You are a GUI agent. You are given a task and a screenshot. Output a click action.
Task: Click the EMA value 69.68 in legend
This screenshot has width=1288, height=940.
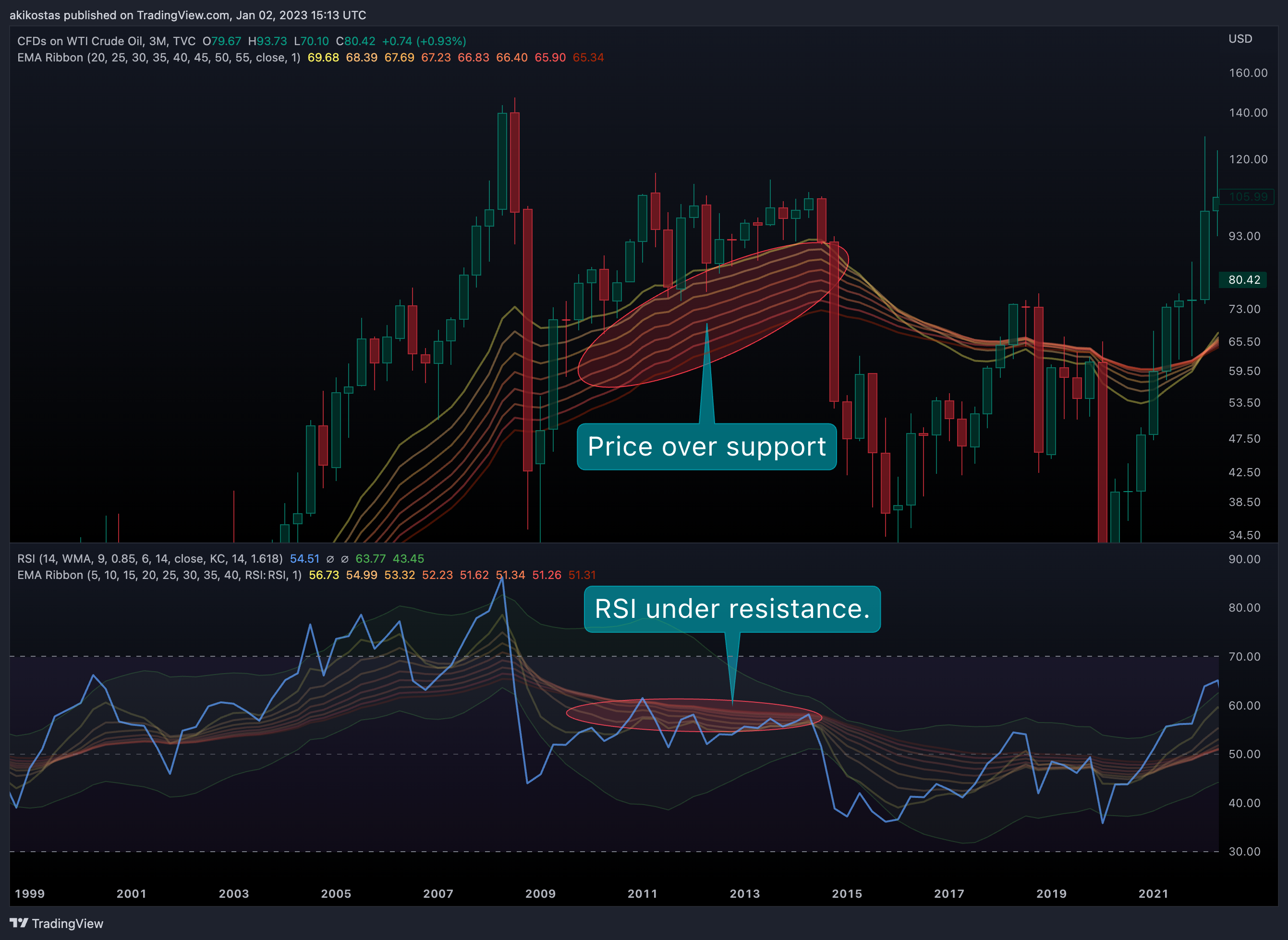tap(323, 58)
